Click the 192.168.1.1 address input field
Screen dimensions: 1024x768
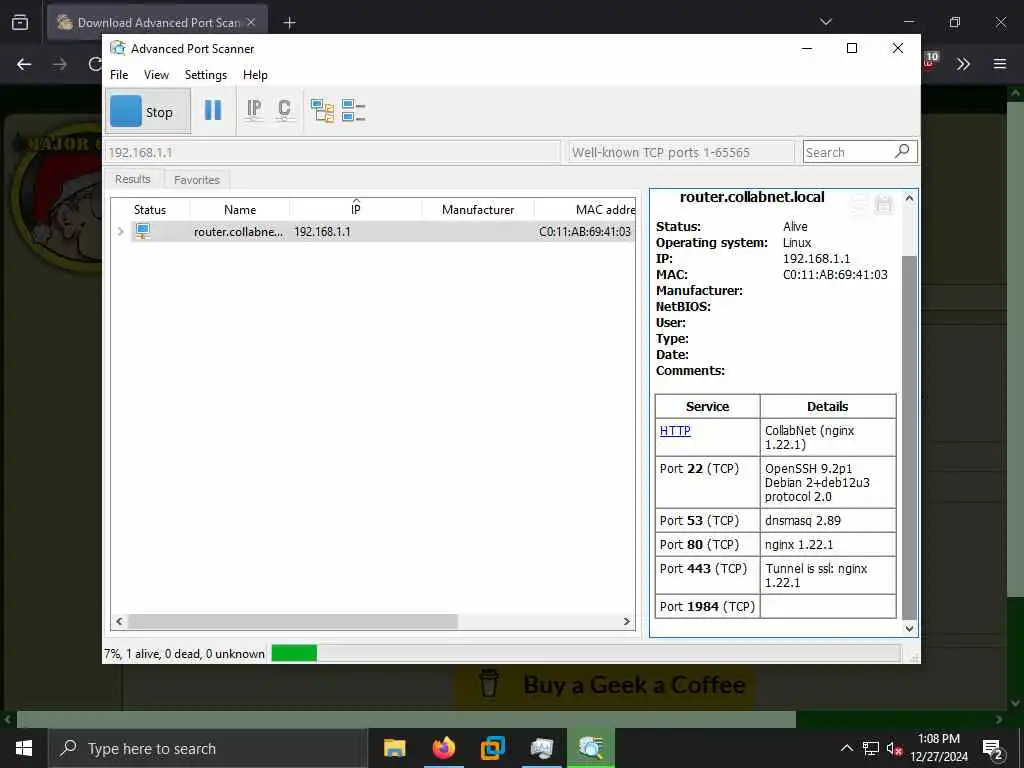(332, 152)
